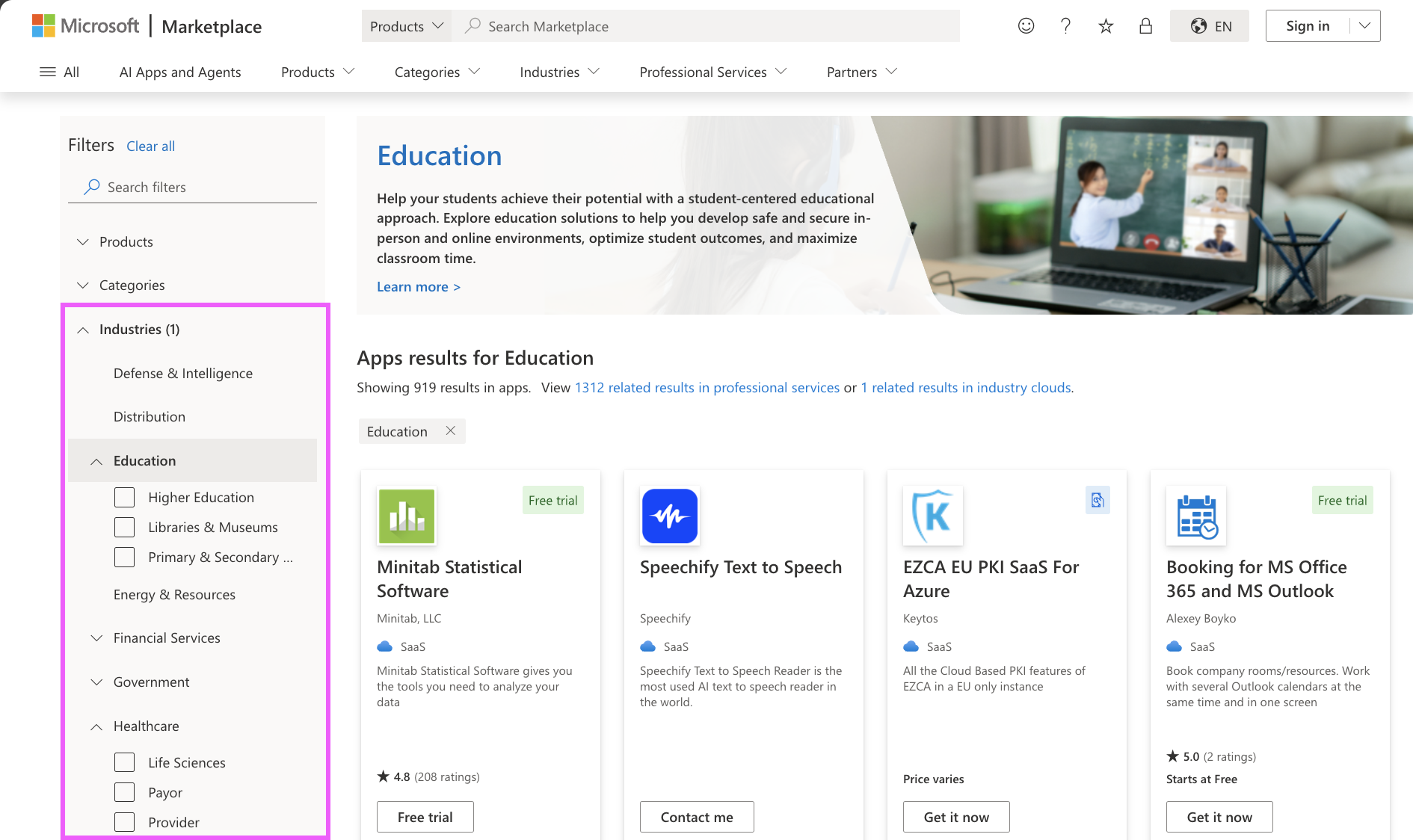Open Professional Services navigation menu

(713, 72)
